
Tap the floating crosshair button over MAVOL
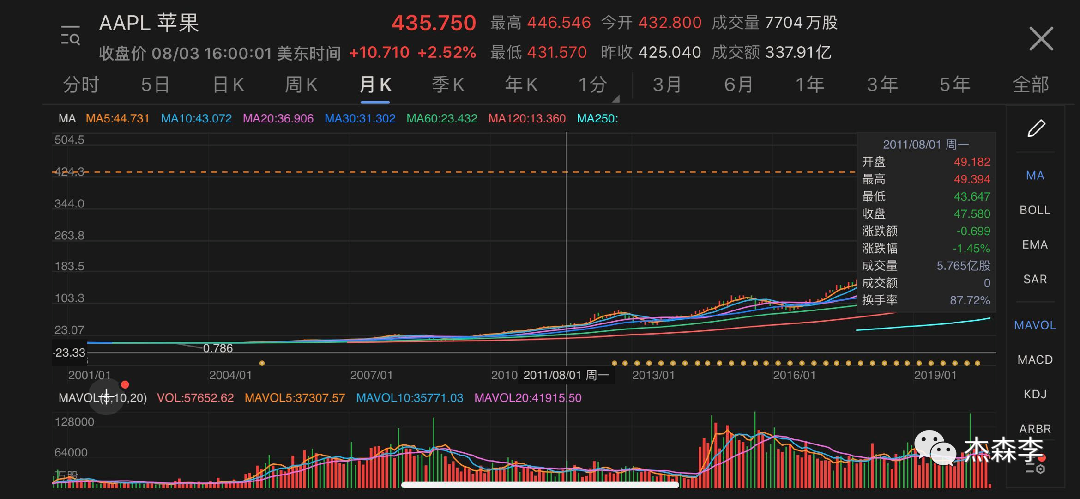click(x=107, y=398)
